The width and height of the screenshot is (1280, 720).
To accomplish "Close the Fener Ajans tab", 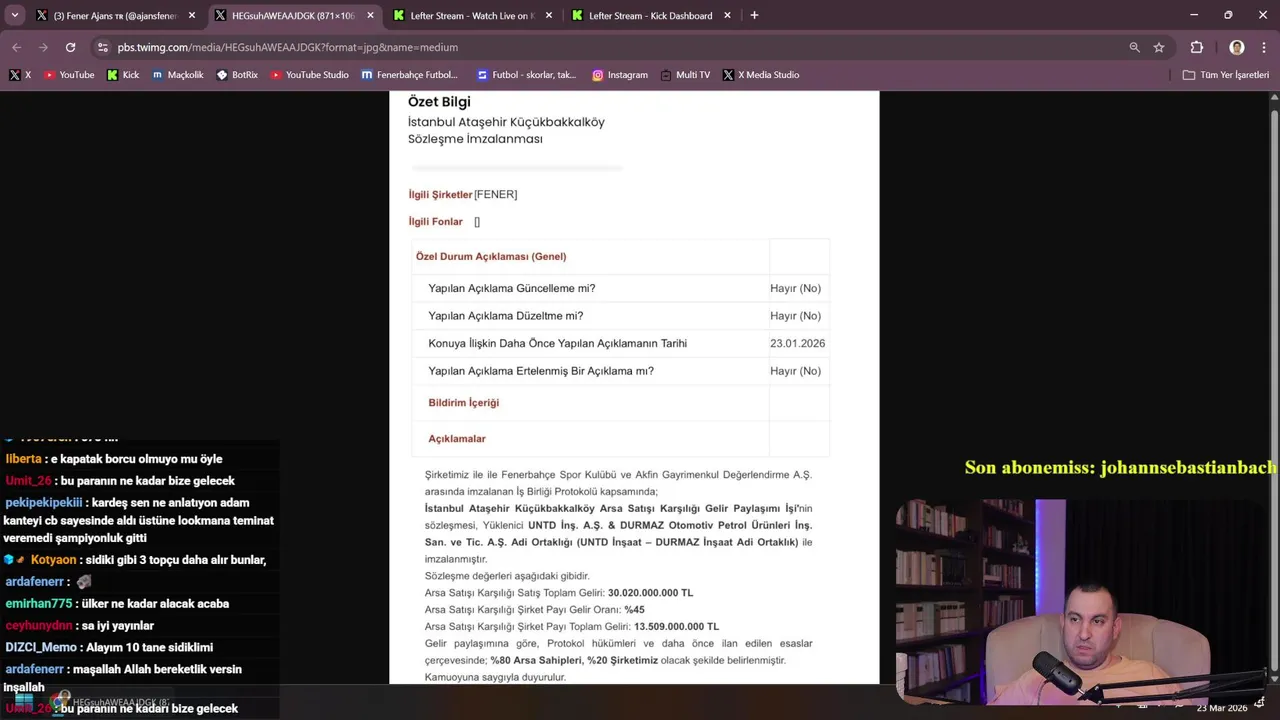I will click(192, 16).
